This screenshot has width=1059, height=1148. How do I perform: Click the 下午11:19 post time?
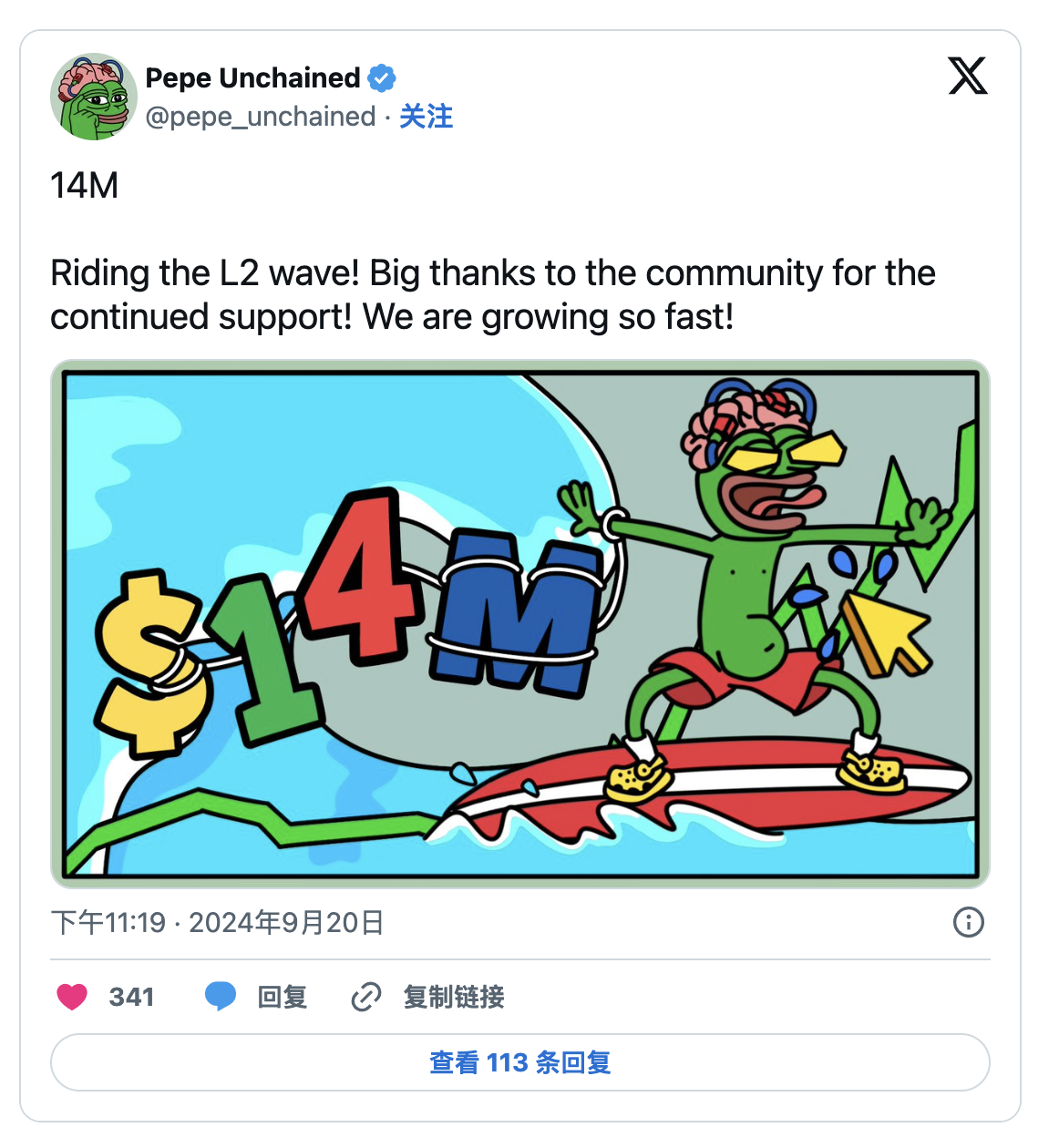(x=108, y=923)
